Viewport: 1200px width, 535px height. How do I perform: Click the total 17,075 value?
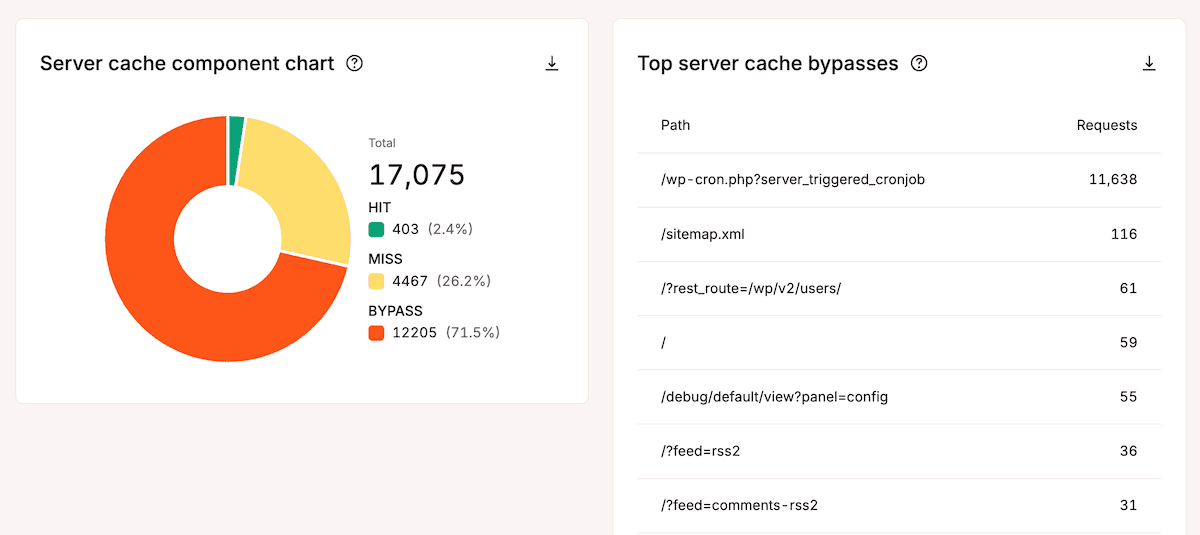click(x=417, y=175)
